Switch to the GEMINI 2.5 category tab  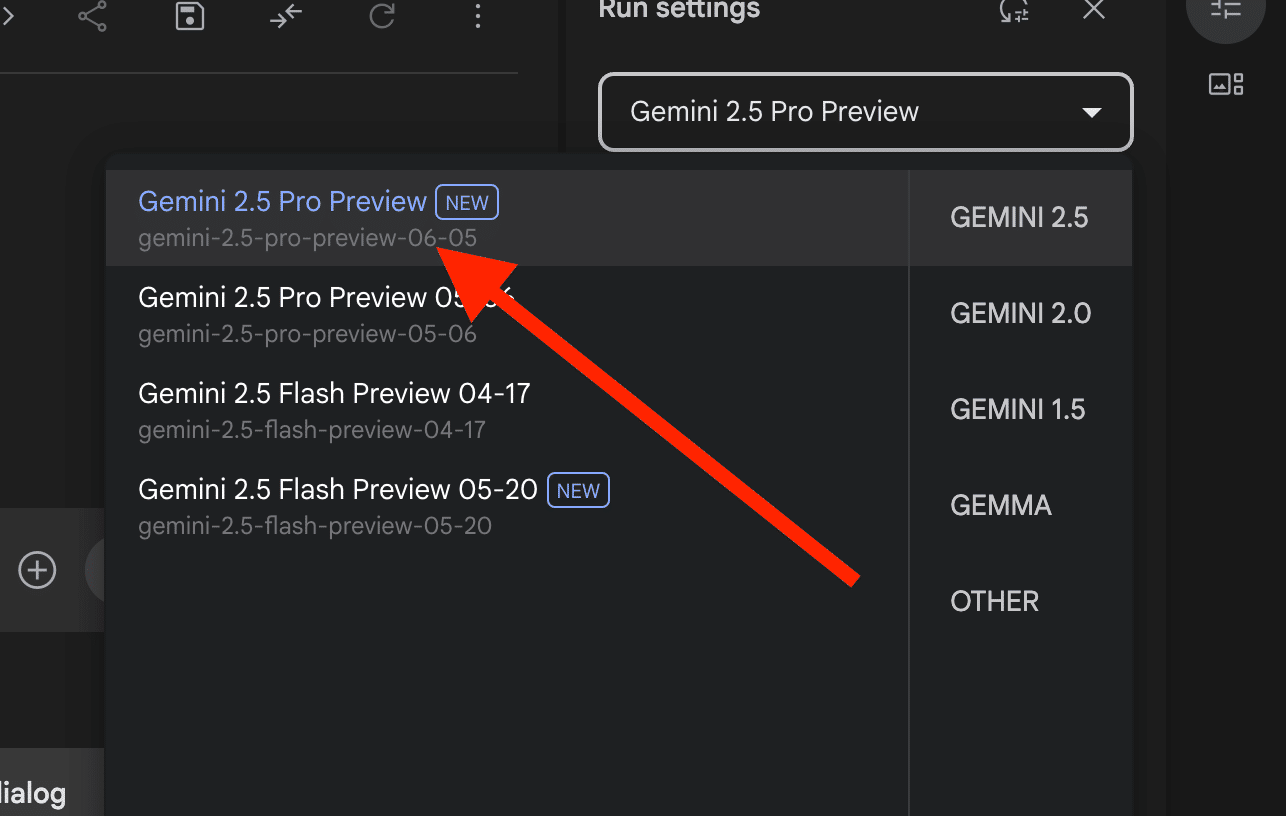(x=1019, y=218)
